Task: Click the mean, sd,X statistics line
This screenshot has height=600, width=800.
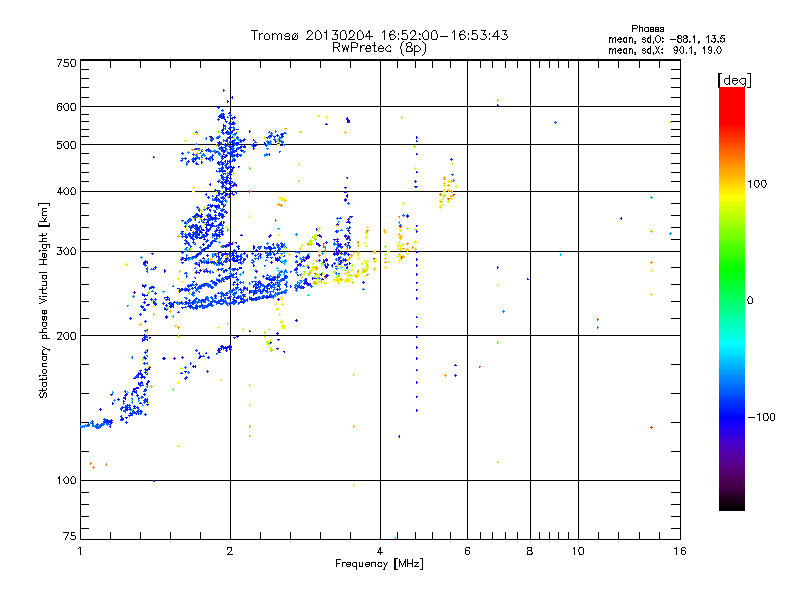Action: tap(666, 49)
